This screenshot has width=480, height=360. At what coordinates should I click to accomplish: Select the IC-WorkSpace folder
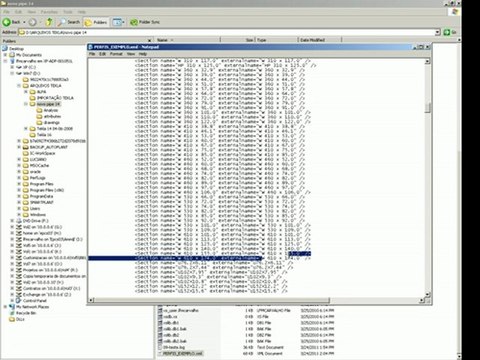42,153
